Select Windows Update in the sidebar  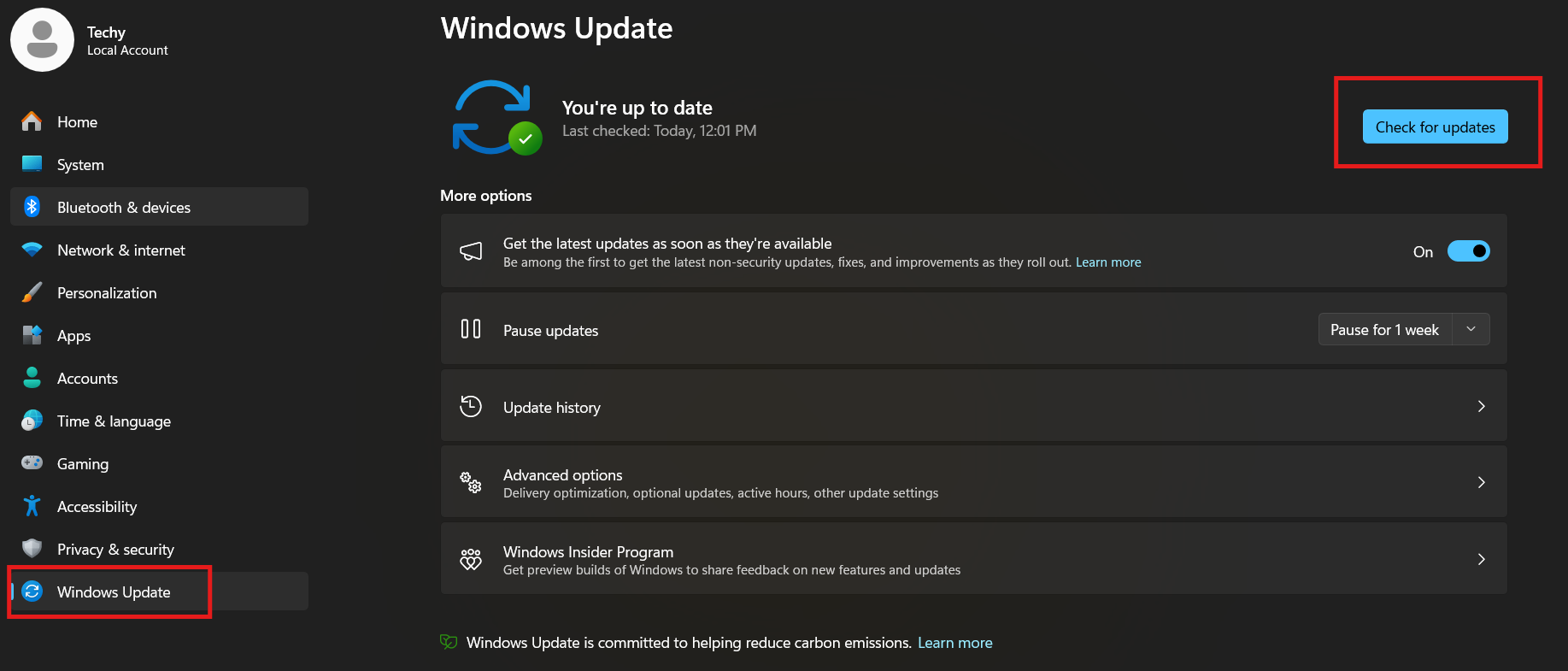click(114, 592)
